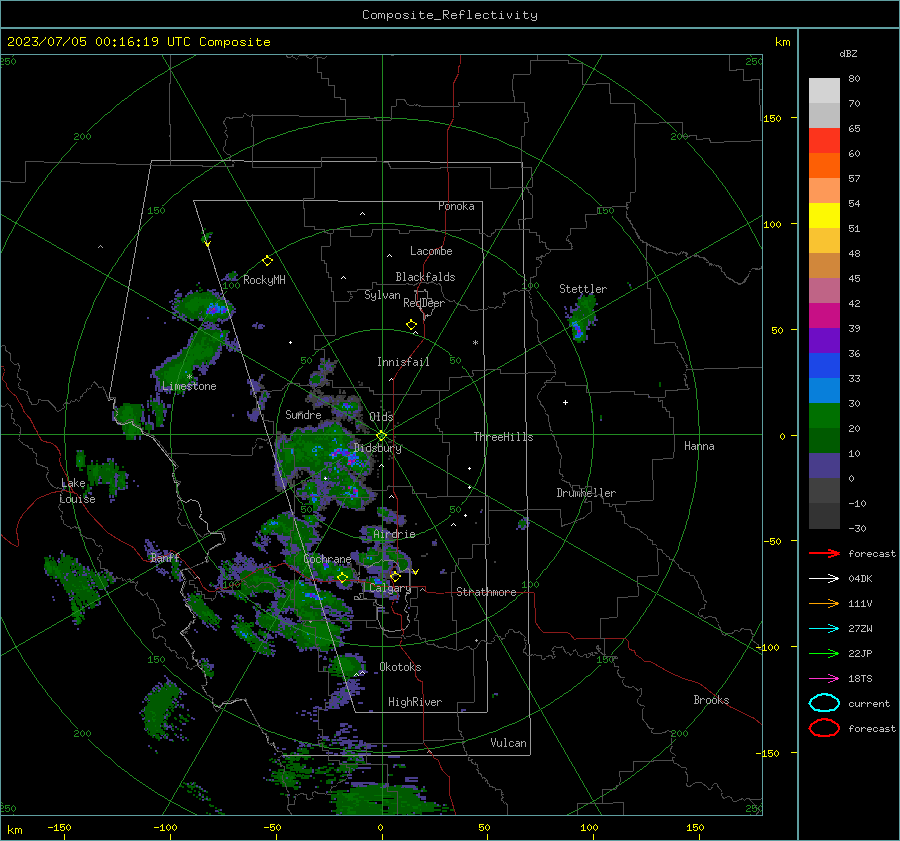Click the red 'forecast' ellipse legend icon
Image resolution: width=900 pixels, height=841 pixels.
tap(824, 728)
